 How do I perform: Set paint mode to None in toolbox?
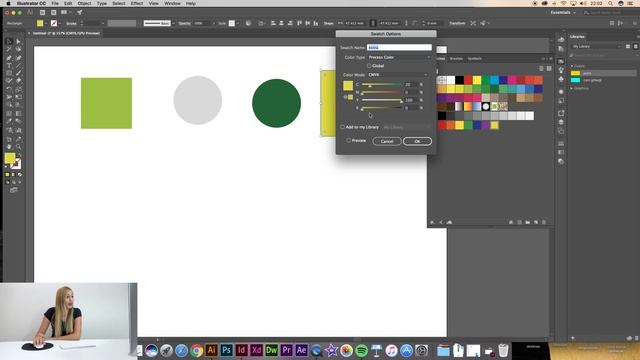click(20, 175)
